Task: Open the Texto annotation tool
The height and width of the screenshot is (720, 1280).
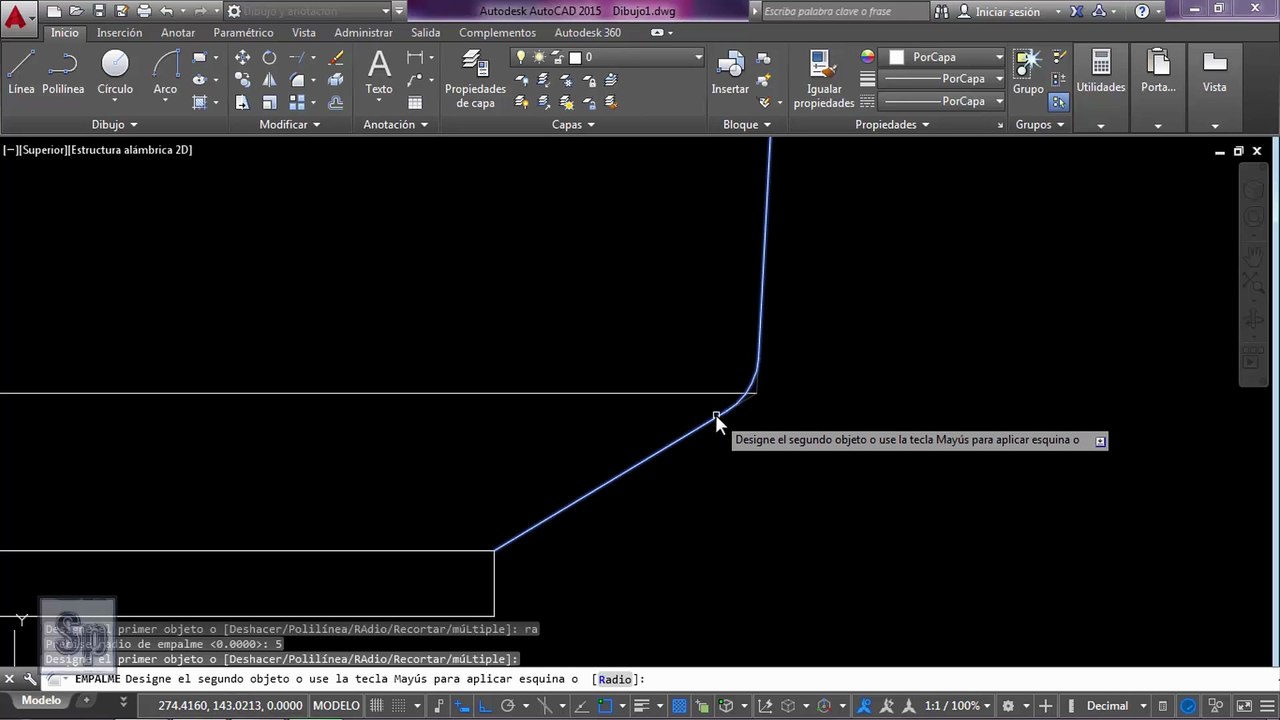Action: pos(379,73)
